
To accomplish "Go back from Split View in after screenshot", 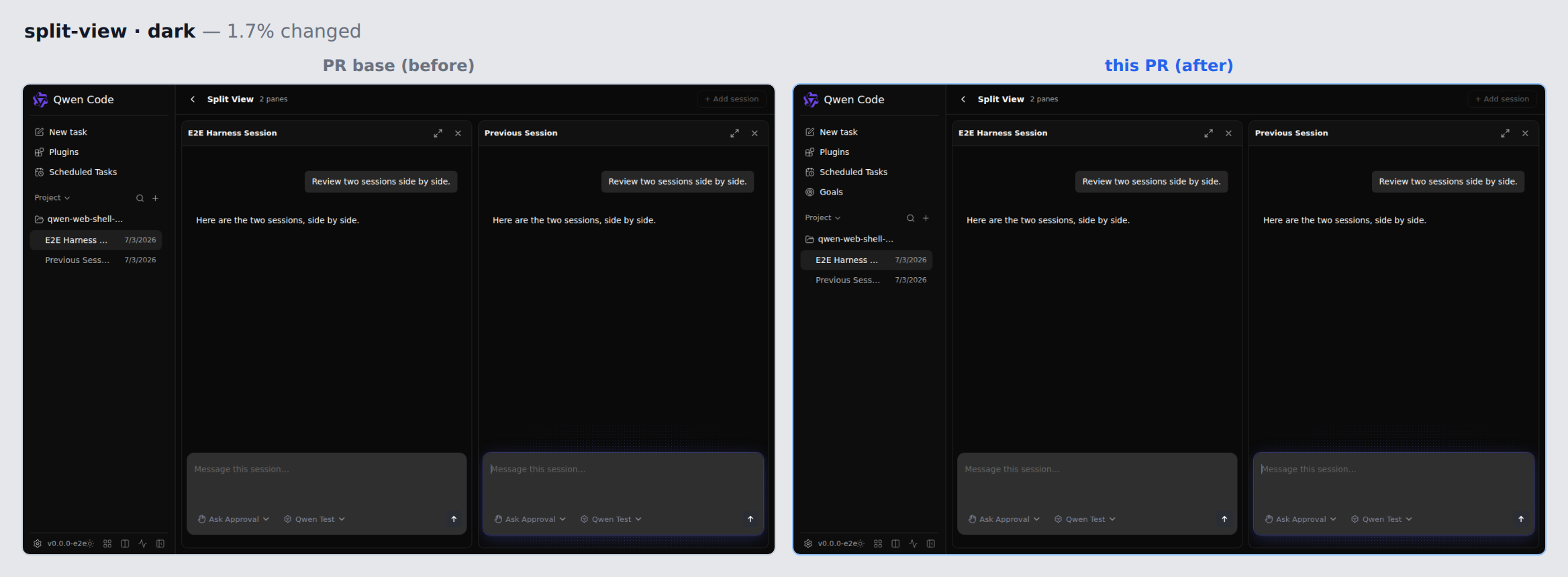I will coord(963,99).
